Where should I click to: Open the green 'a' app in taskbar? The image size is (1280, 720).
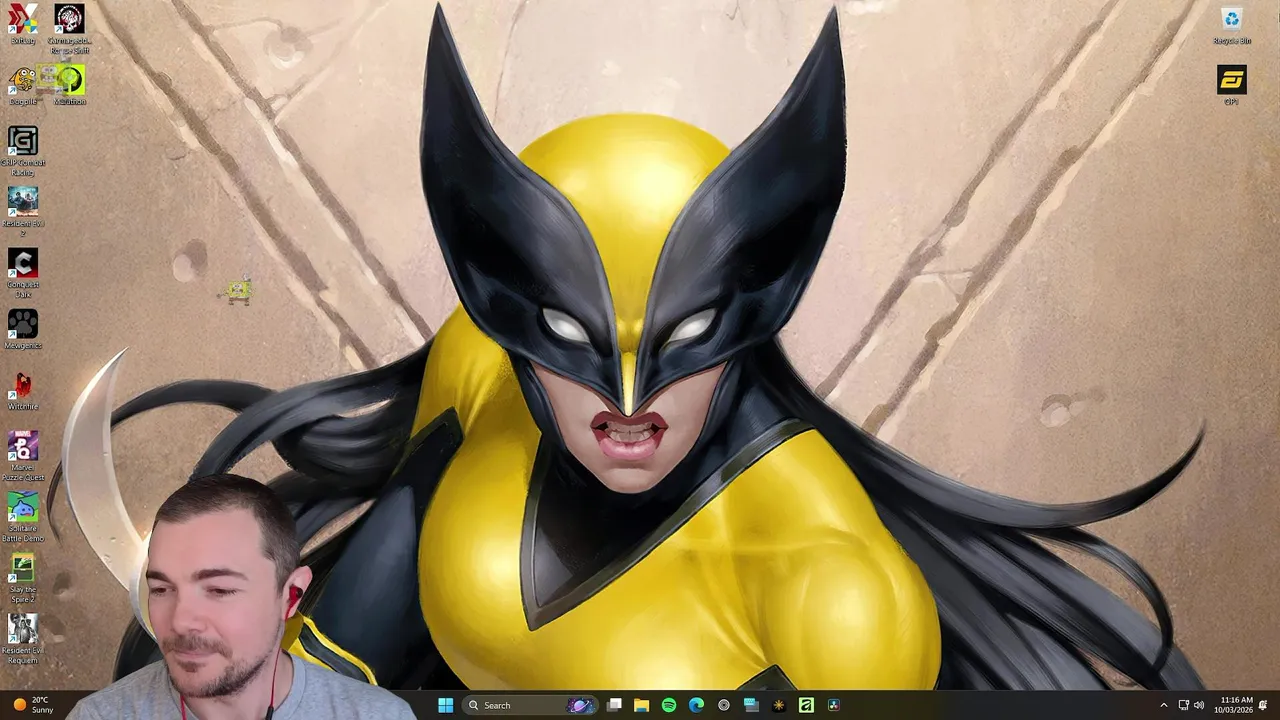(x=806, y=705)
